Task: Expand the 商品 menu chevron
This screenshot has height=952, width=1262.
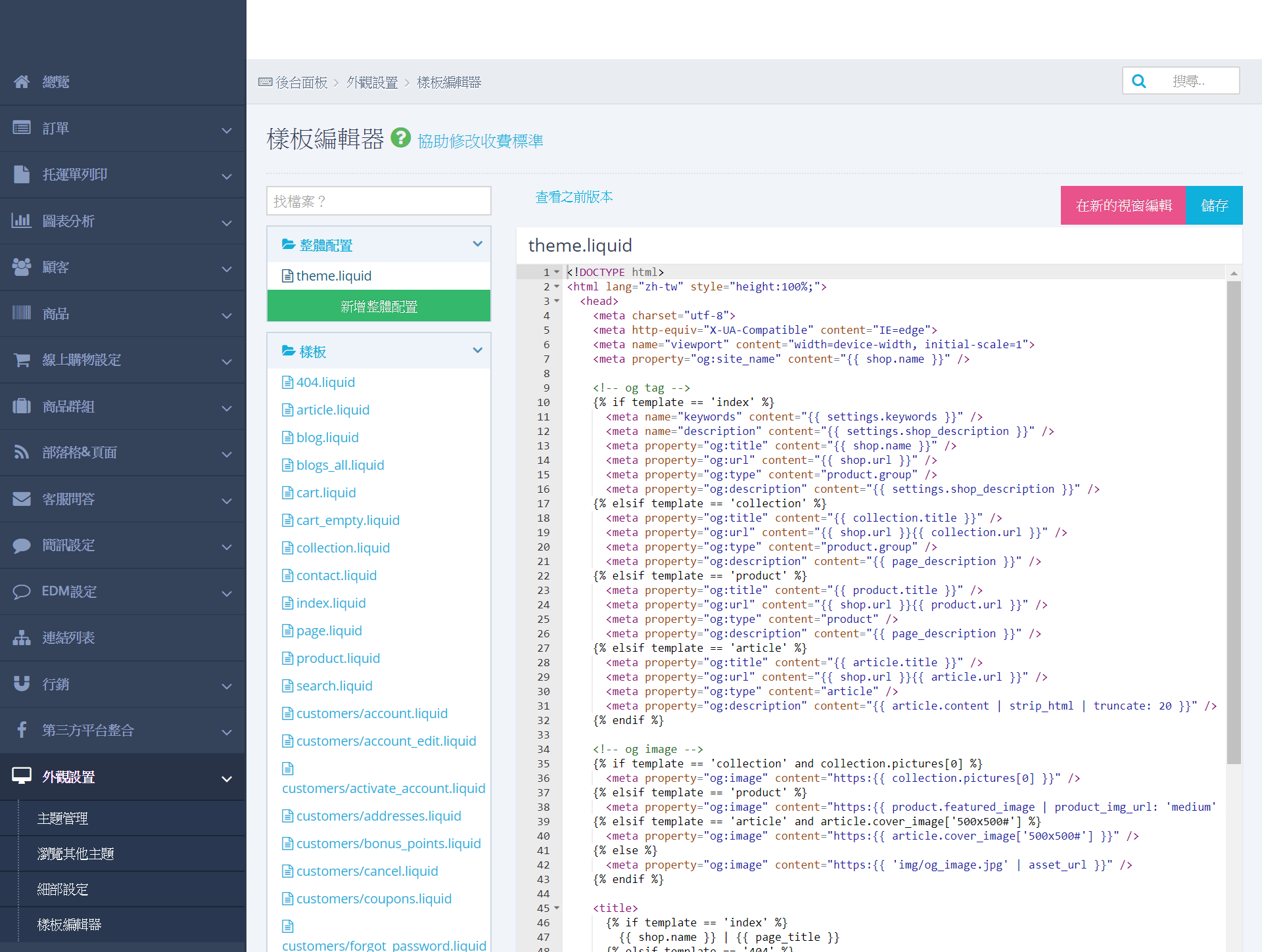Action: coord(227,315)
